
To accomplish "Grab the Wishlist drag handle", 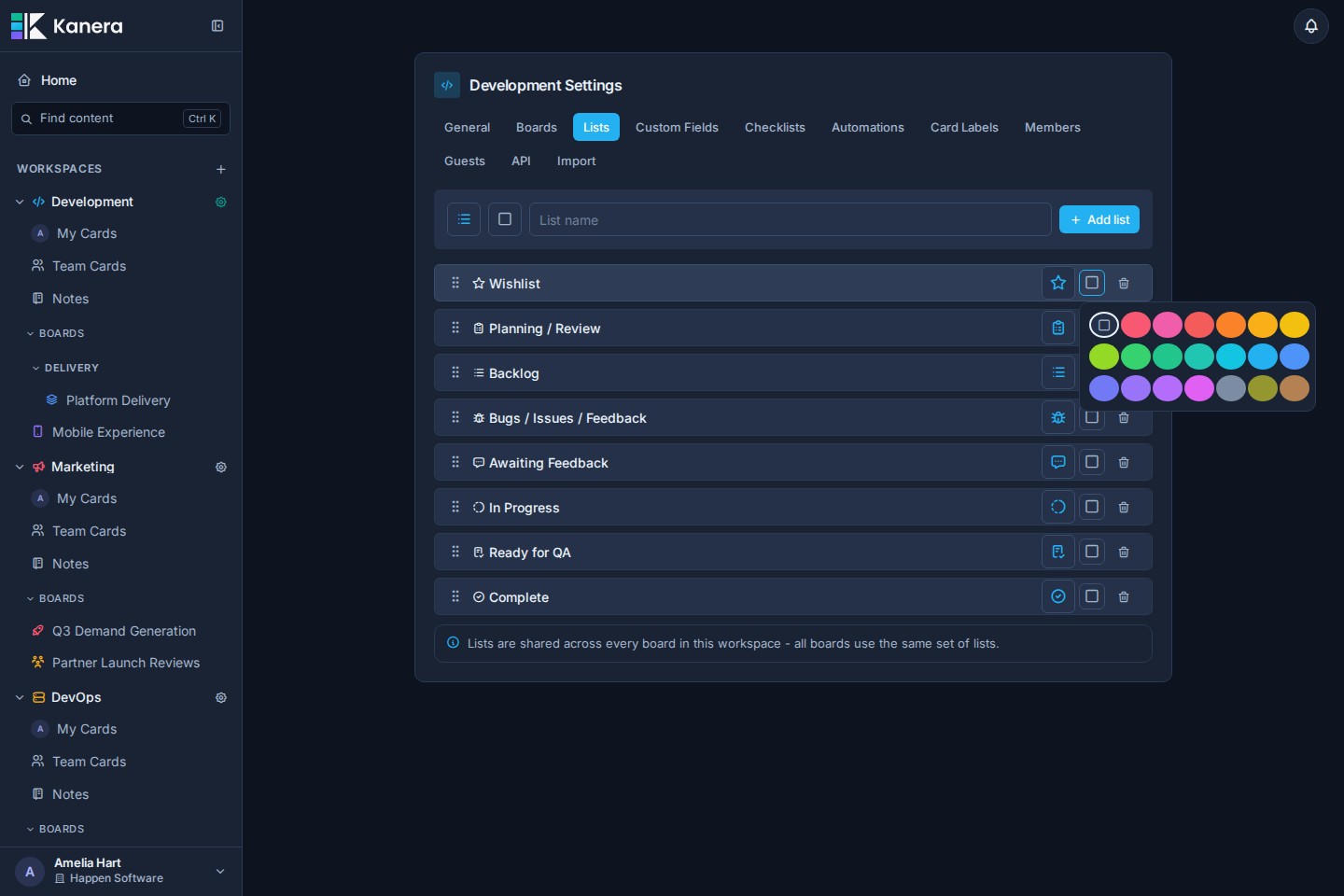I will click(x=455, y=283).
